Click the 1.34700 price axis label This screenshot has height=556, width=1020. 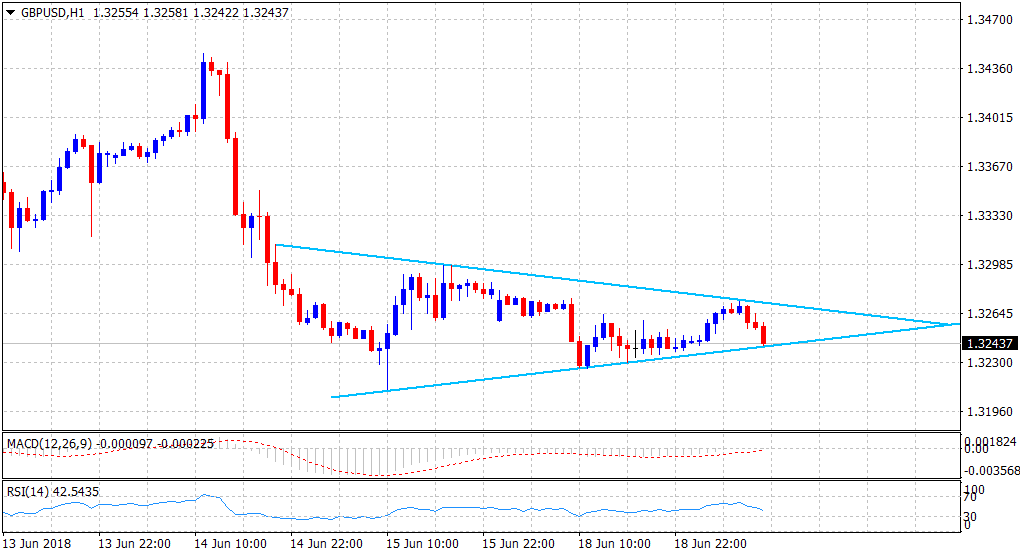coord(988,19)
